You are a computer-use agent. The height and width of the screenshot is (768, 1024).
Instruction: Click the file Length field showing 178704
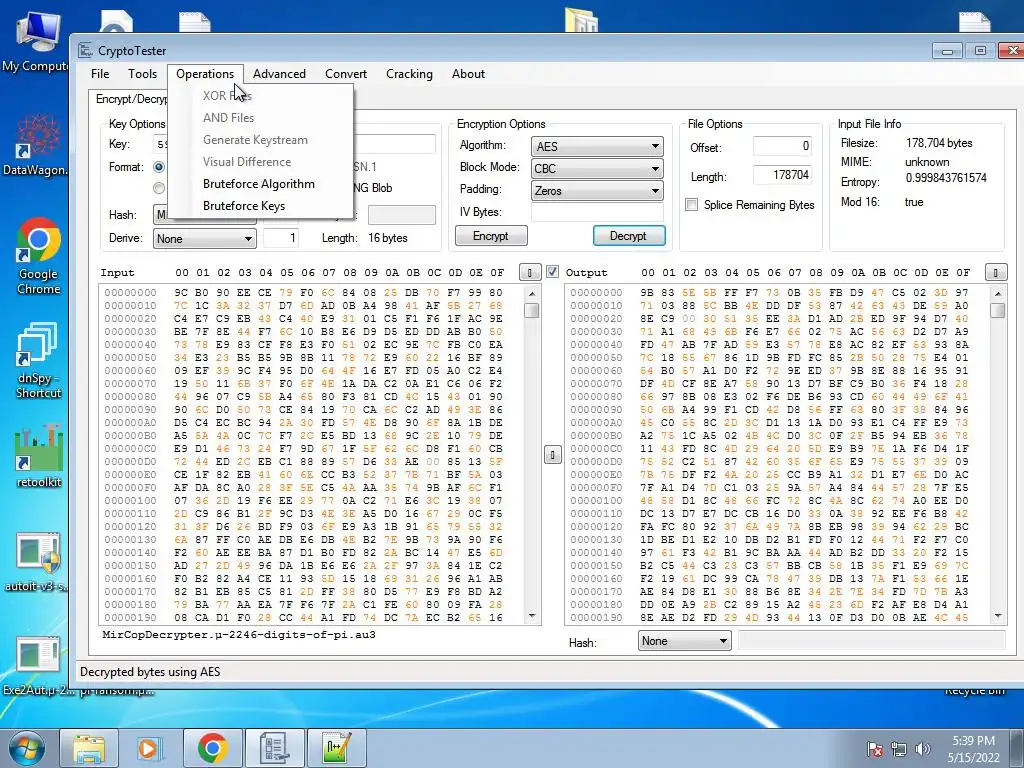click(x=782, y=175)
